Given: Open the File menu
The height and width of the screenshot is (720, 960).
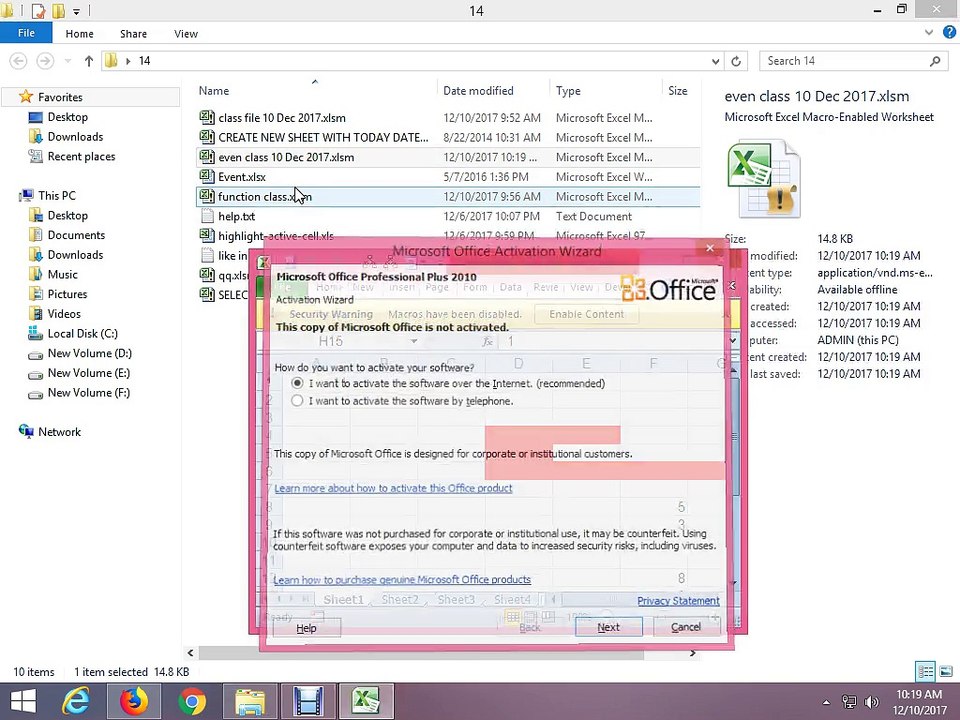Looking at the screenshot, I should pos(26,33).
